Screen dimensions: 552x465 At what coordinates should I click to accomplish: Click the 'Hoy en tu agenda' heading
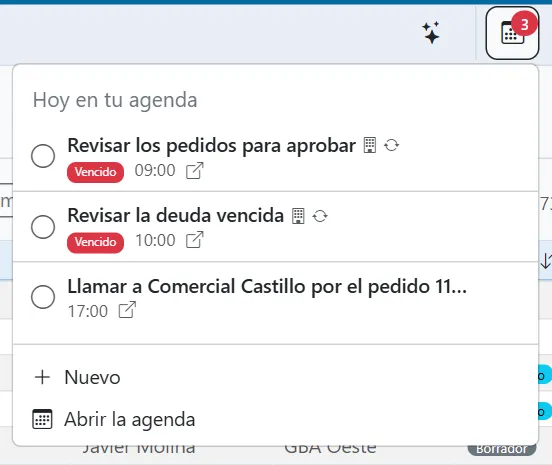click(x=115, y=100)
